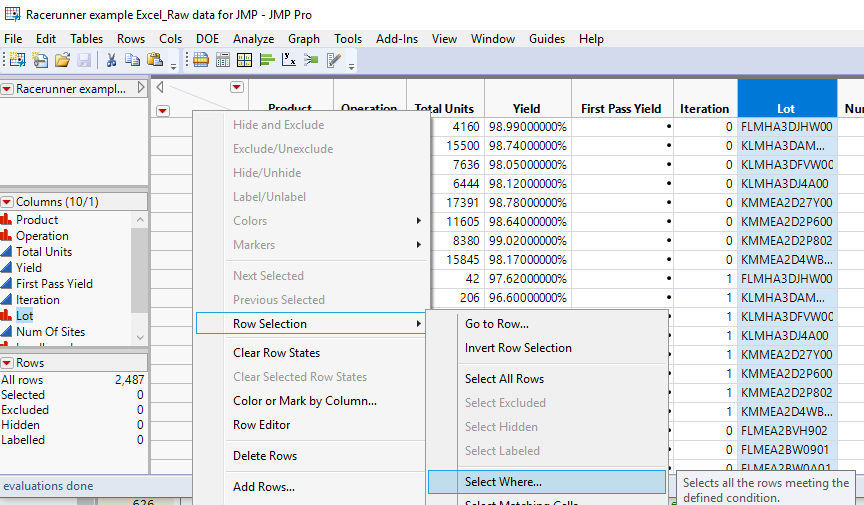Open the Guides menu
864x505 pixels.
click(x=547, y=39)
